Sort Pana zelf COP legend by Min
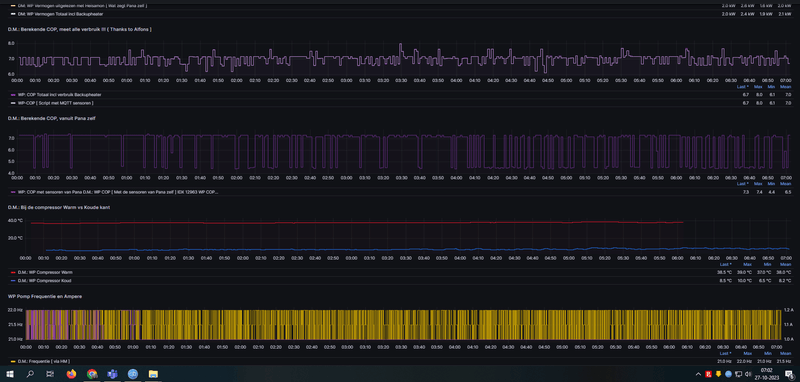Screen dimensions: 800x382 click(x=772, y=184)
